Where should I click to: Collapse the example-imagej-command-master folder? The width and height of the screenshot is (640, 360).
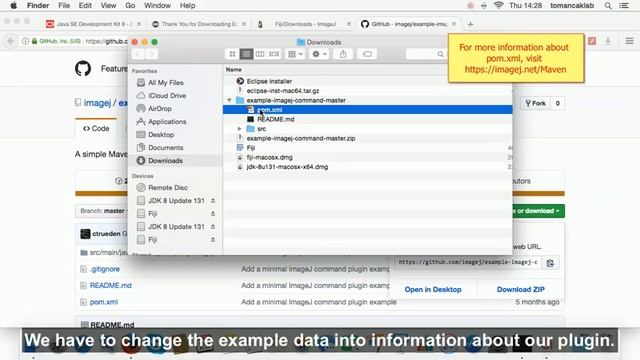click(229, 100)
